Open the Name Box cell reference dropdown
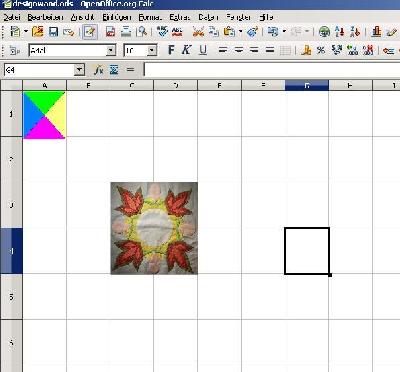Image resolution: width=400 pixels, height=372 pixels. pos(79,70)
